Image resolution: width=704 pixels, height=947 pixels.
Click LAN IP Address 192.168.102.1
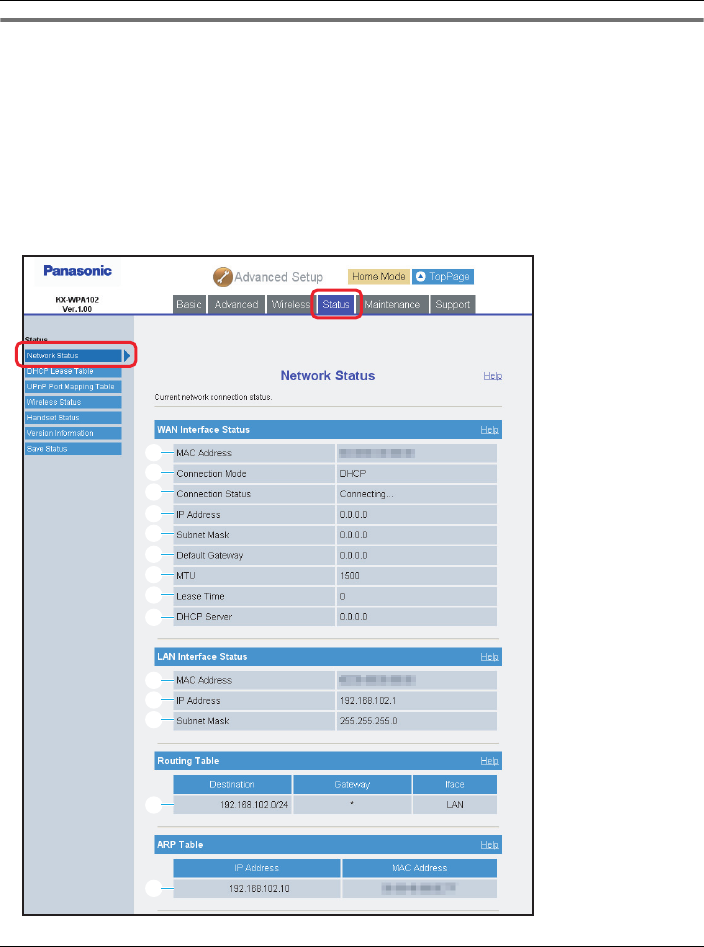[368, 701]
